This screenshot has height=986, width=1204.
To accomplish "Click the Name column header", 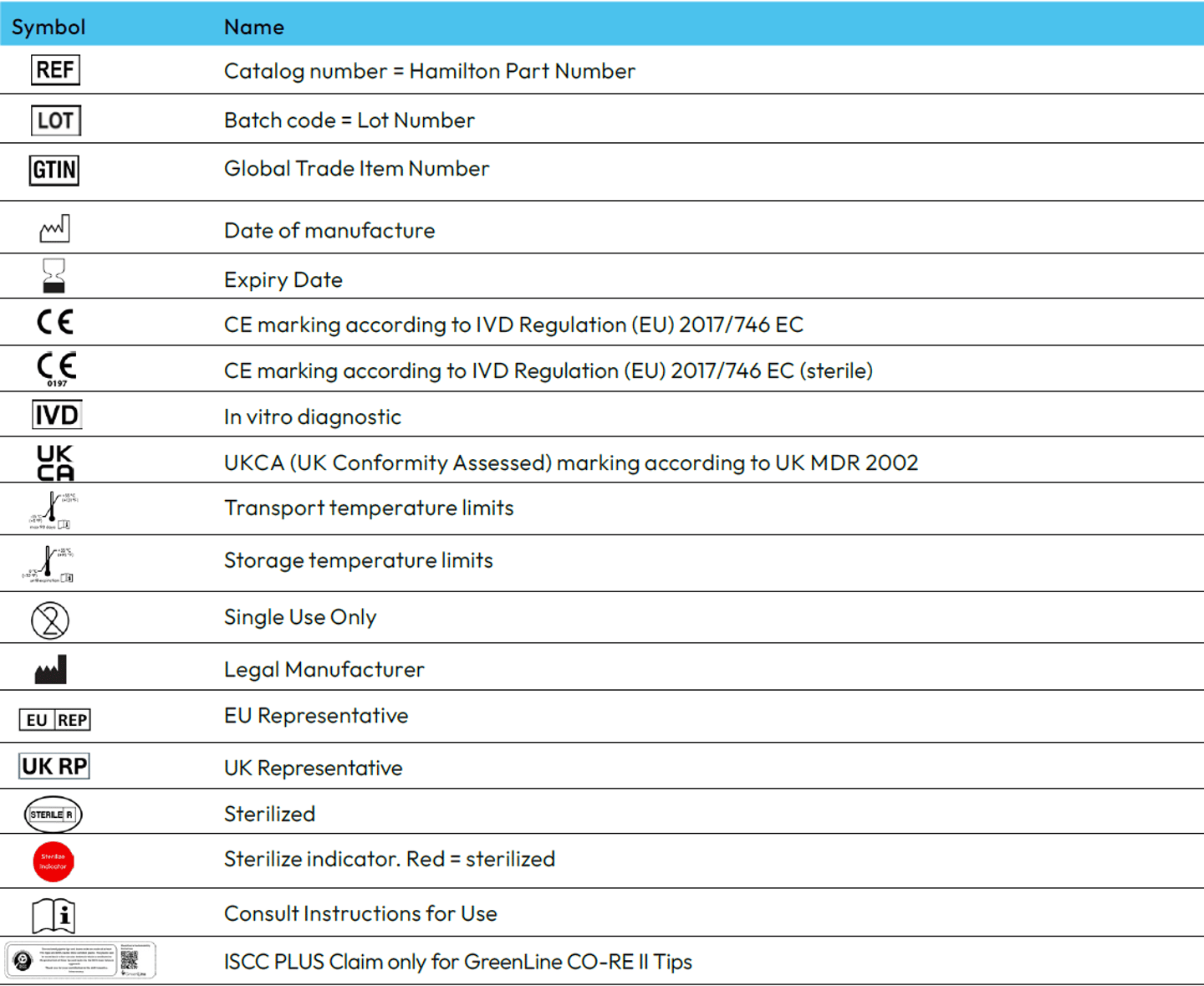I will (x=254, y=28).
